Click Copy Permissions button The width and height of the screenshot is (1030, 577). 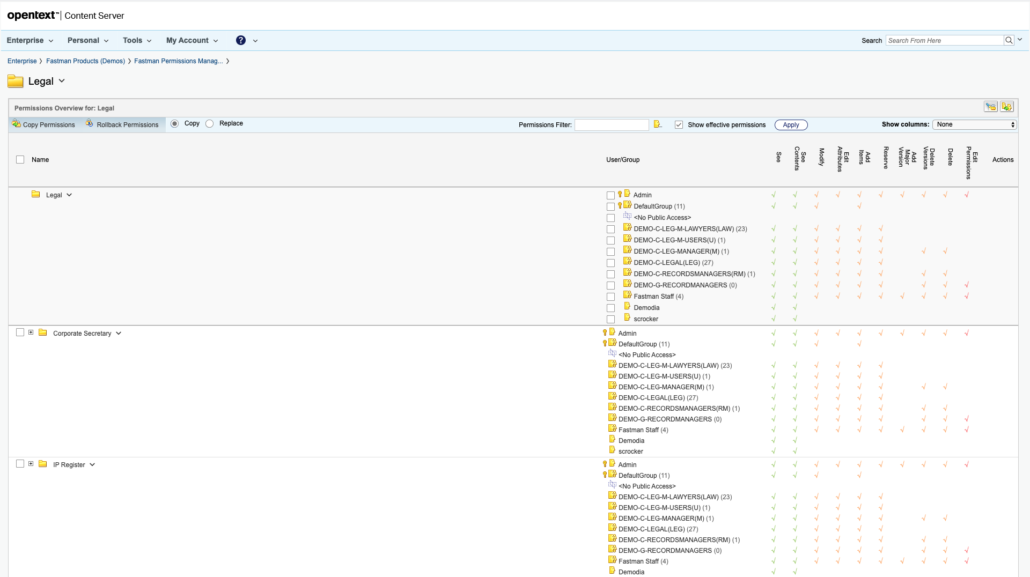(x=43, y=124)
